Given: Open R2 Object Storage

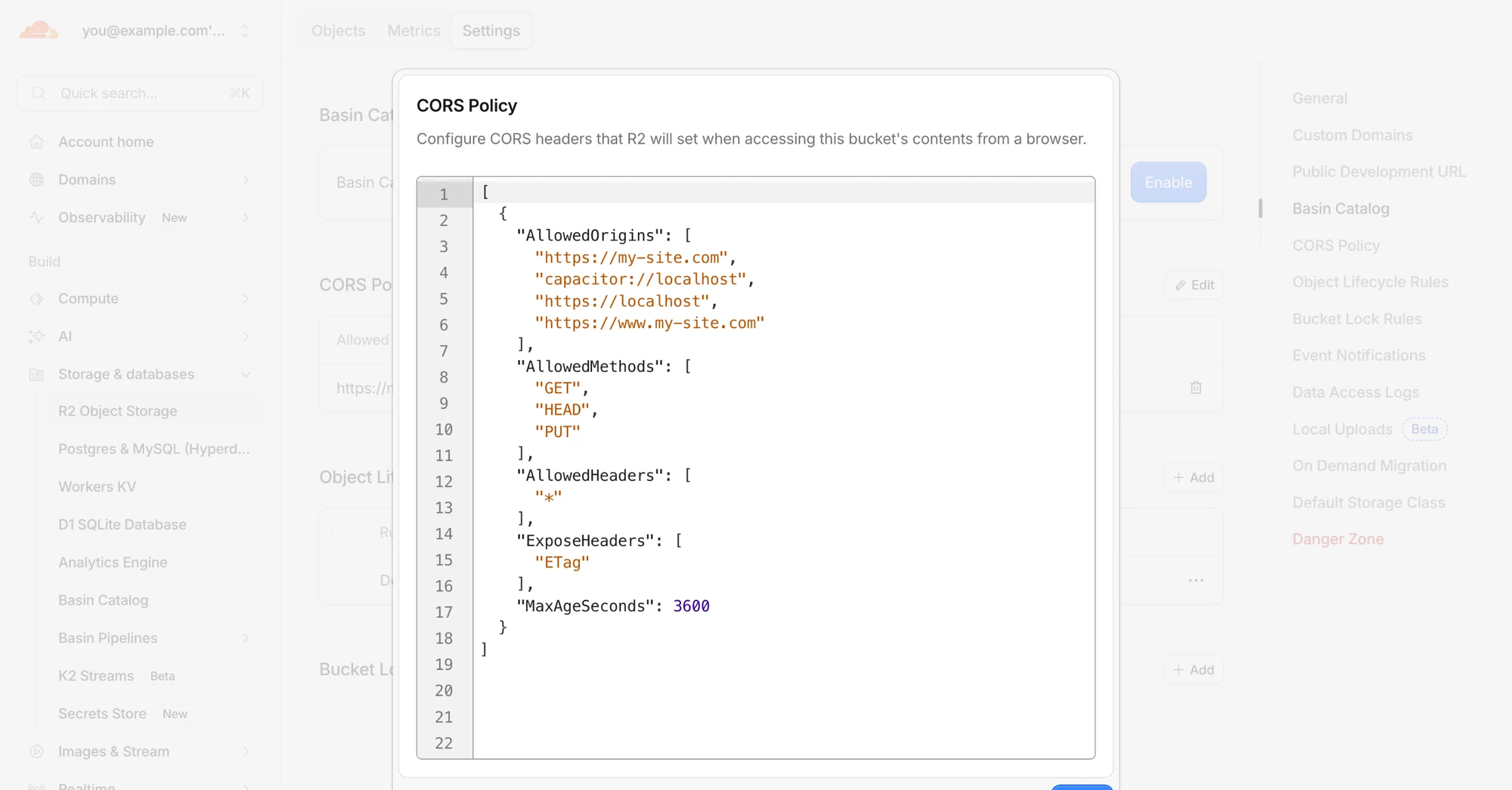Looking at the screenshot, I should tap(118, 411).
